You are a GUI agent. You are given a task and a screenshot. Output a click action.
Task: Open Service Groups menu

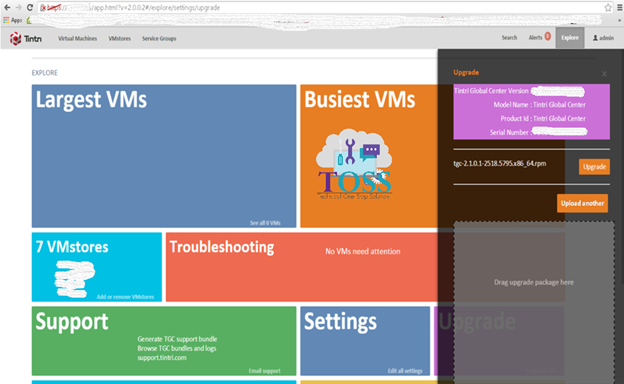point(159,39)
